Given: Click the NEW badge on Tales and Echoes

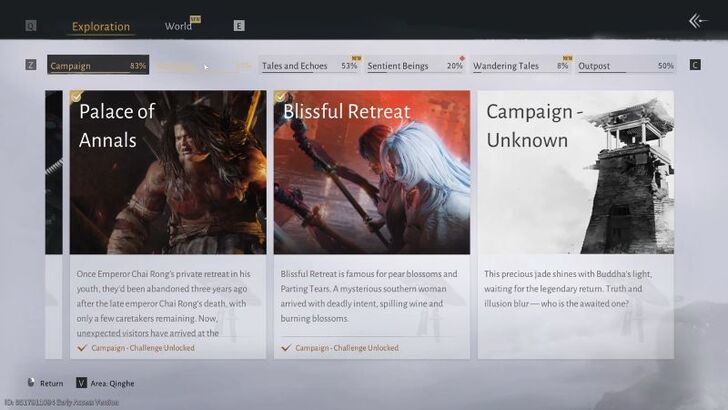Looking at the screenshot, I should coord(357,59).
